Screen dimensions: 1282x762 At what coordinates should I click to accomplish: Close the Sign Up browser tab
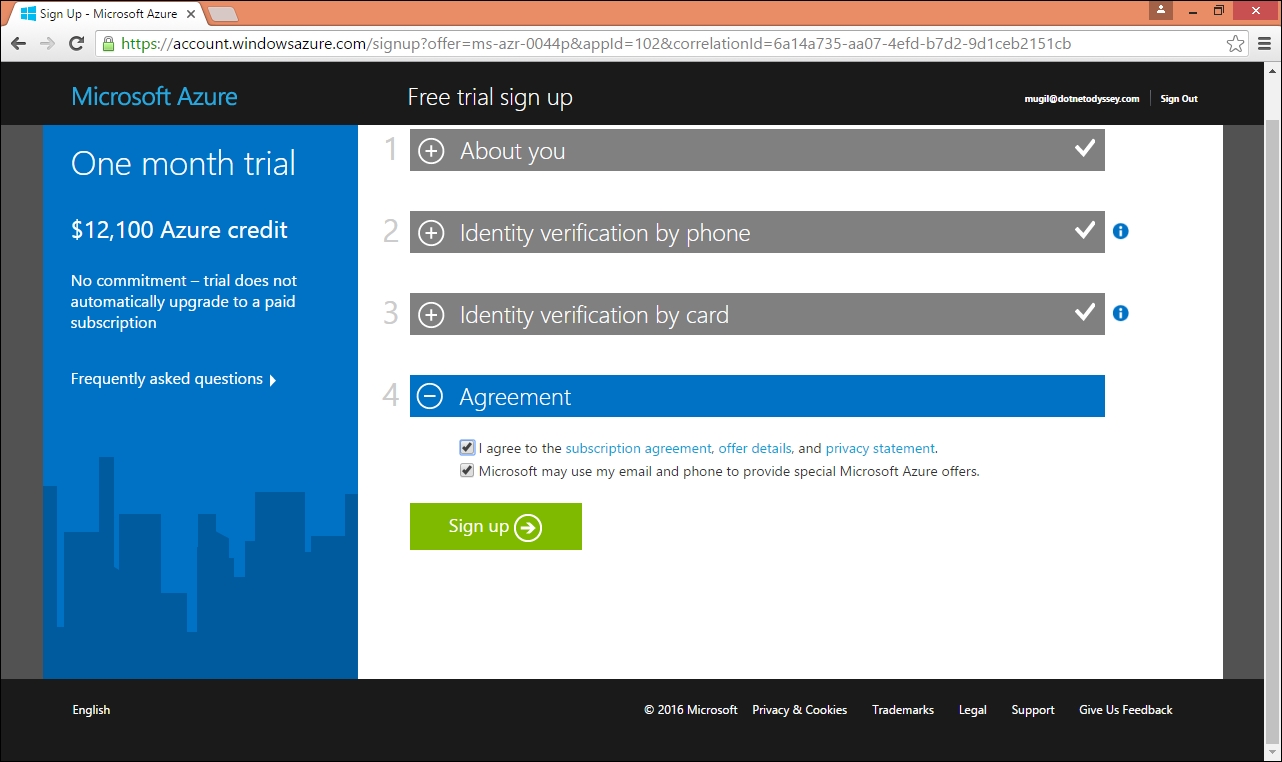coord(192,14)
